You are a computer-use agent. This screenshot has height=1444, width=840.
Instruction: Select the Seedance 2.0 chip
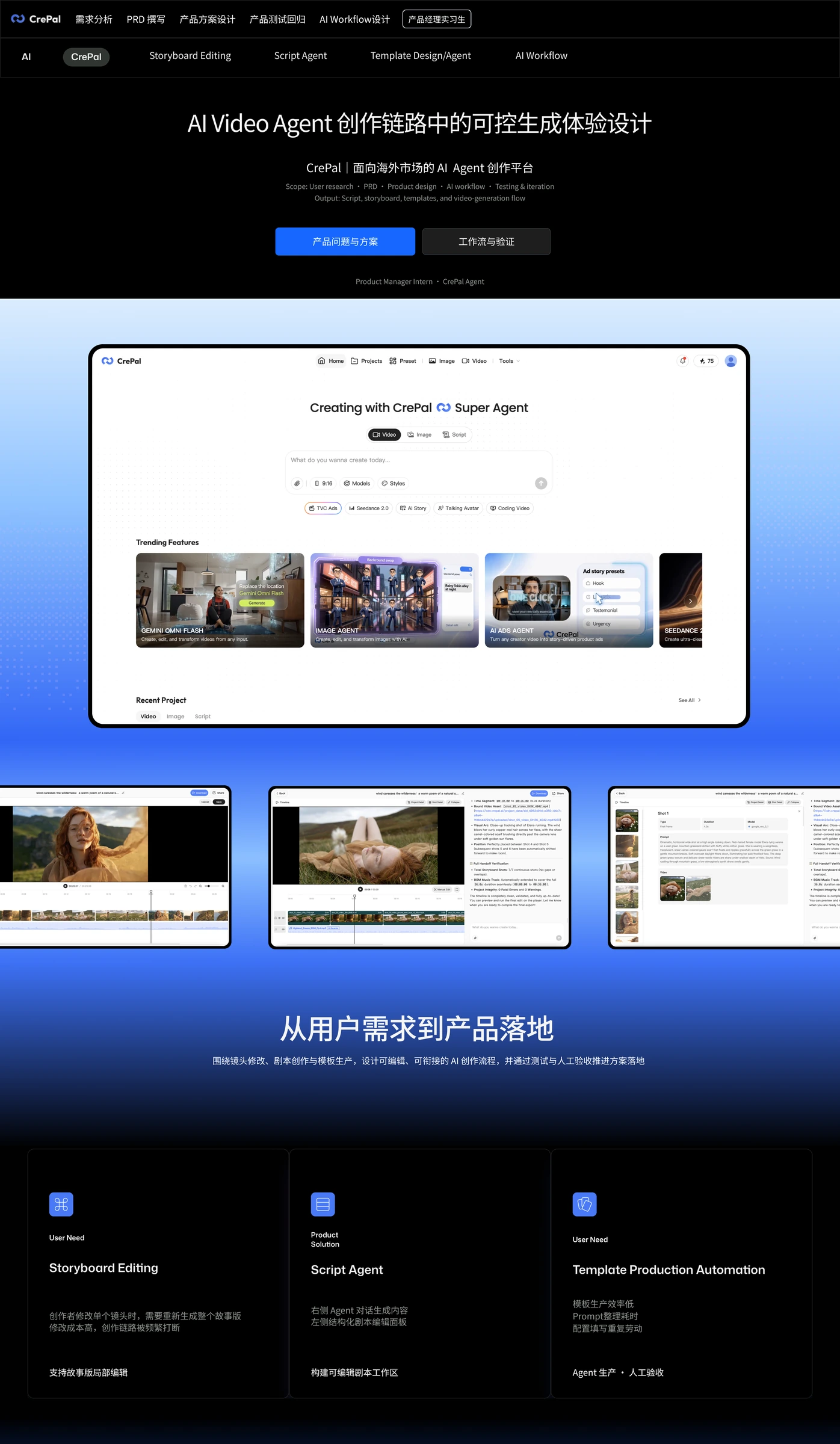(369, 508)
